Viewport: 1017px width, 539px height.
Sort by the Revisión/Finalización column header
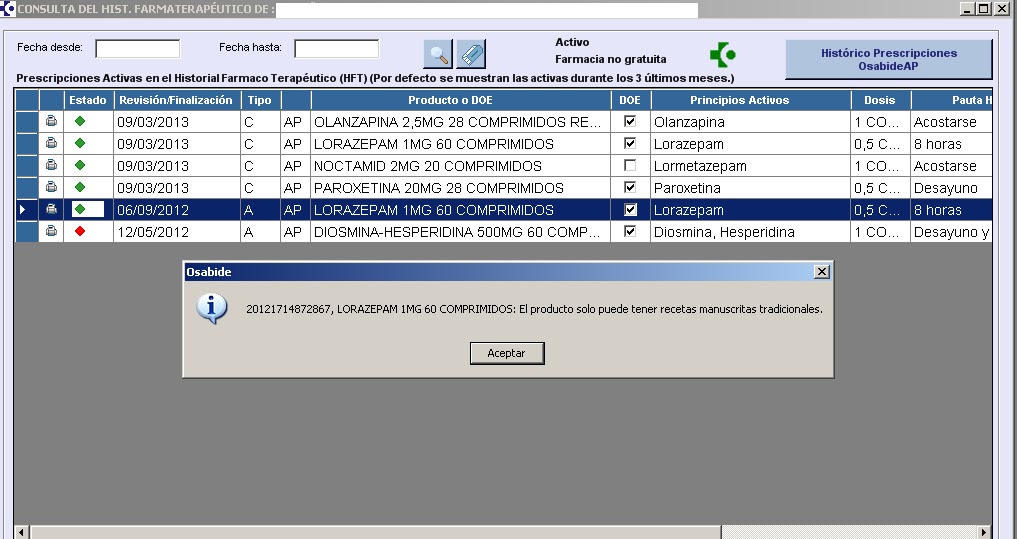175,100
